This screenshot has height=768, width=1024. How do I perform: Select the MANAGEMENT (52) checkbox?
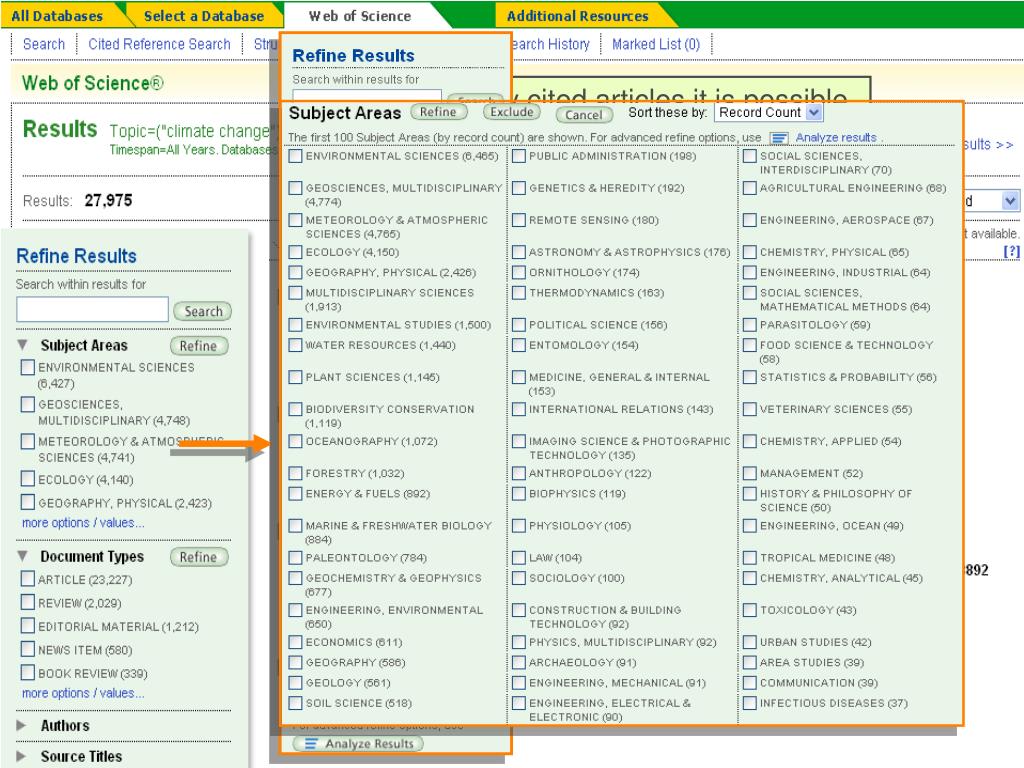click(750, 473)
